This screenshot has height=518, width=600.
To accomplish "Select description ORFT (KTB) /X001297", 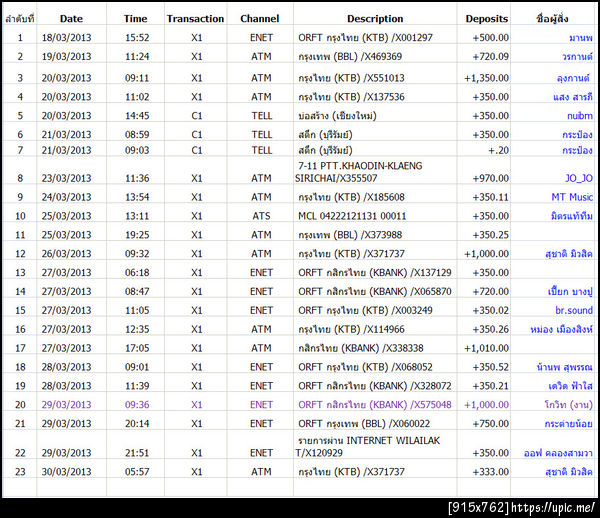I will pyautogui.click(x=365, y=37).
